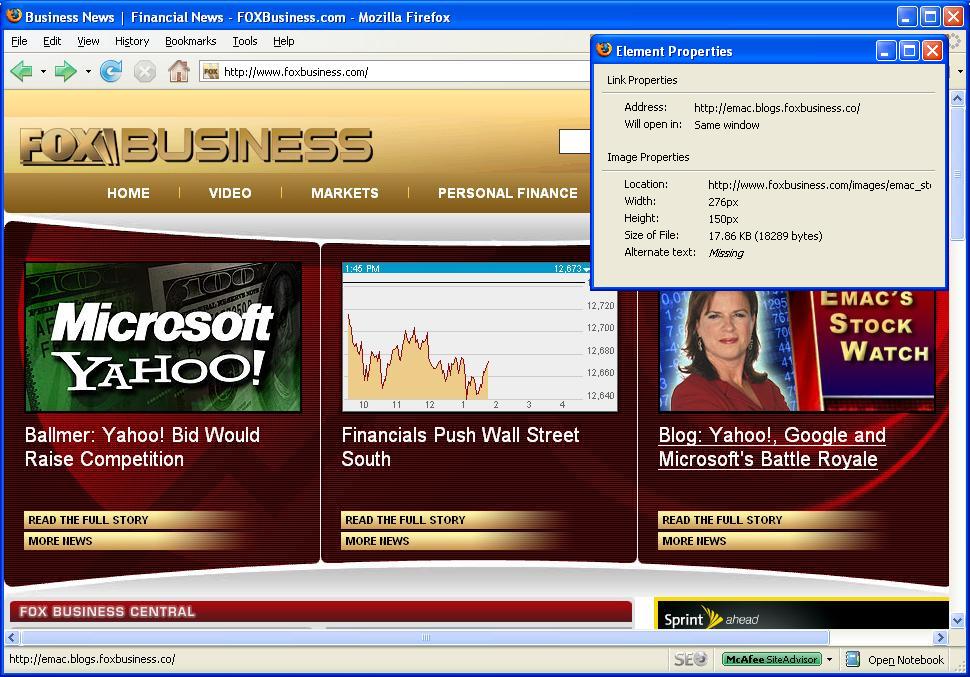Image resolution: width=970 pixels, height=677 pixels.
Task: Open the McAfee SiteAdvisor status button
Action: click(771, 659)
